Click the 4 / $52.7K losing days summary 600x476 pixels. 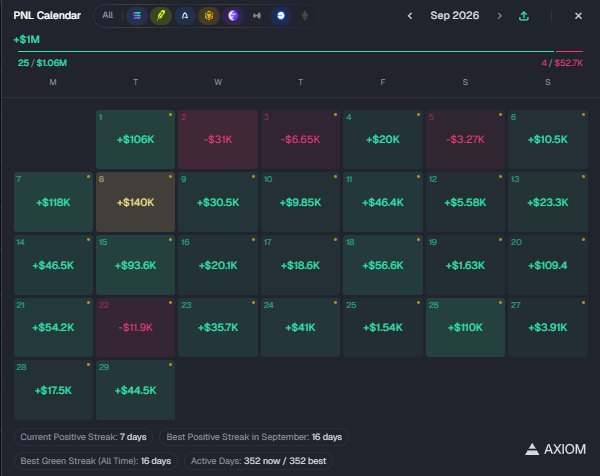point(562,63)
